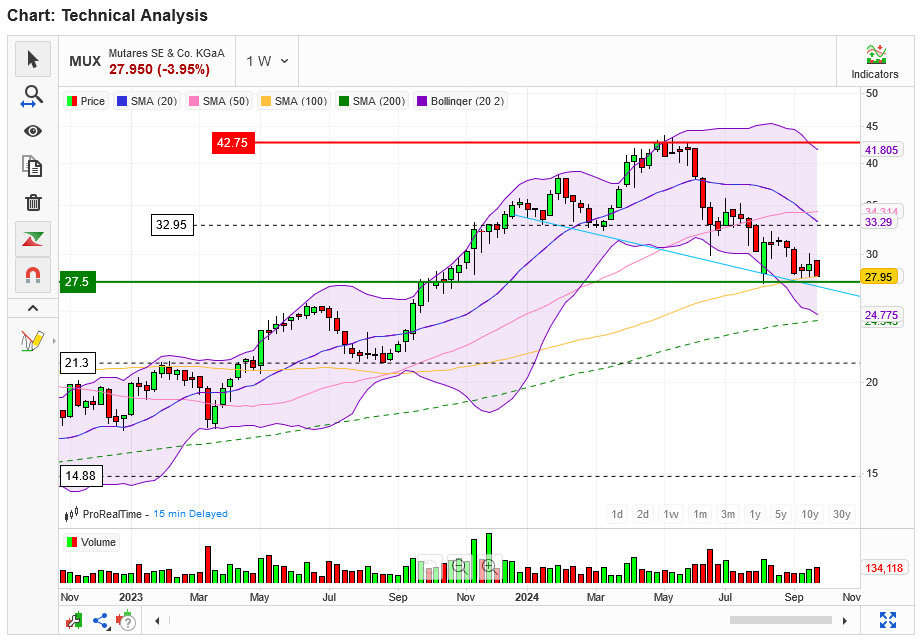Open the drawing tools pencil icon
Image resolution: width=922 pixels, height=643 pixels.
(30, 340)
